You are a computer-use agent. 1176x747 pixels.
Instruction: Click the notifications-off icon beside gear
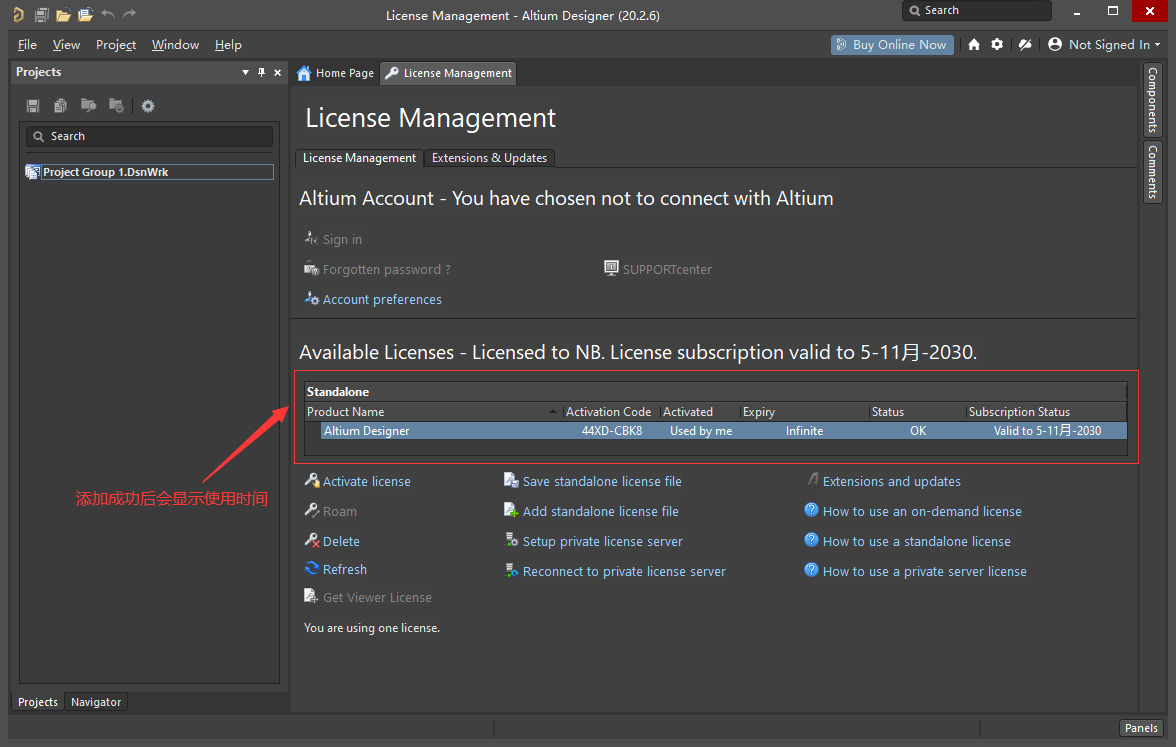[1024, 45]
